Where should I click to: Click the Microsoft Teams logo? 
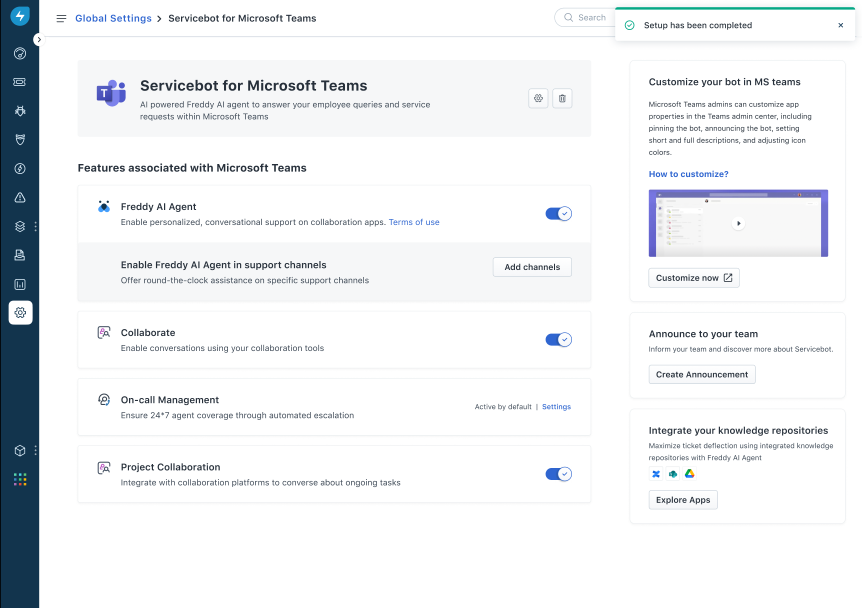click(x=111, y=93)
